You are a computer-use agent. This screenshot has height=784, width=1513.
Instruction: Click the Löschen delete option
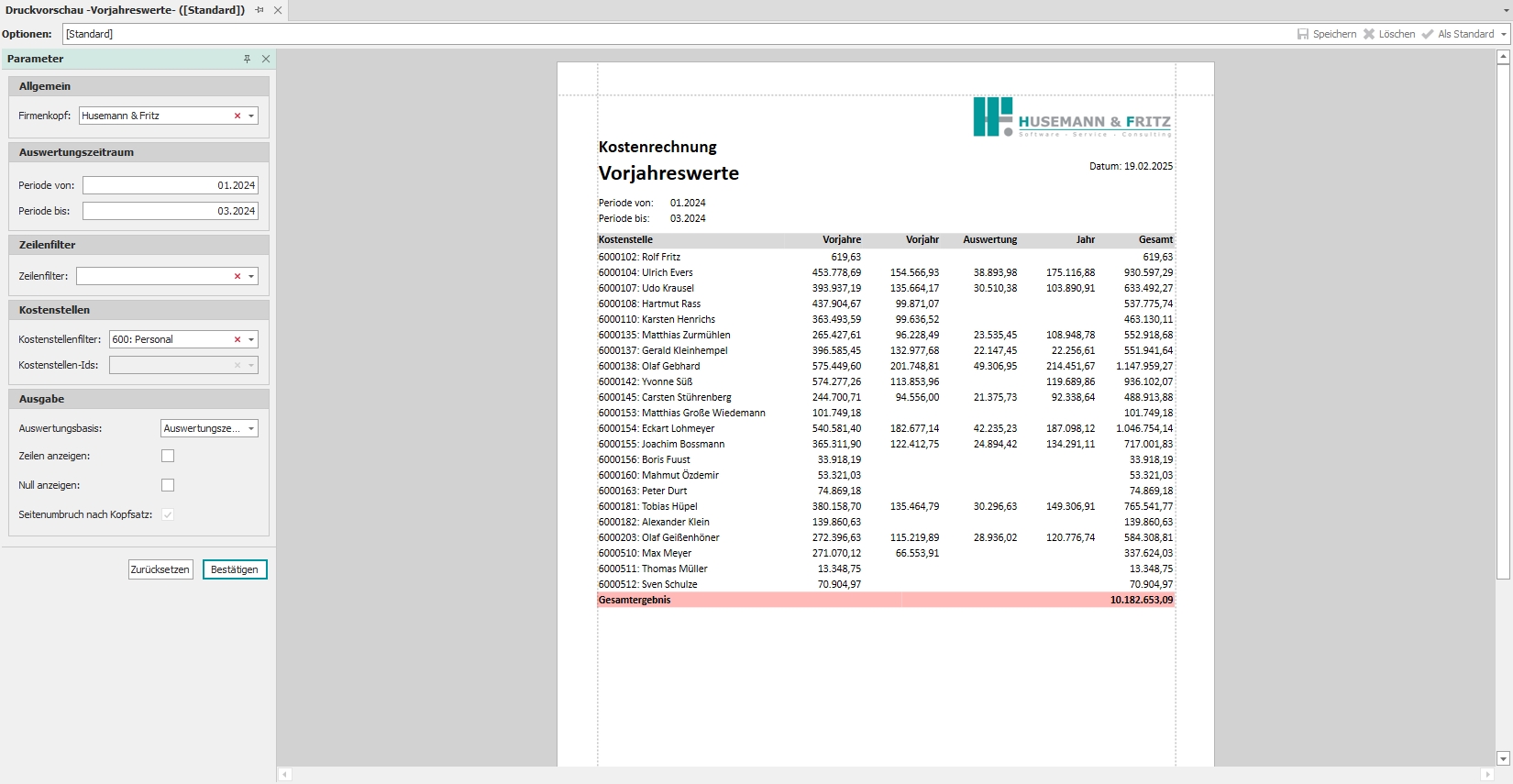tap(1388, 34)
